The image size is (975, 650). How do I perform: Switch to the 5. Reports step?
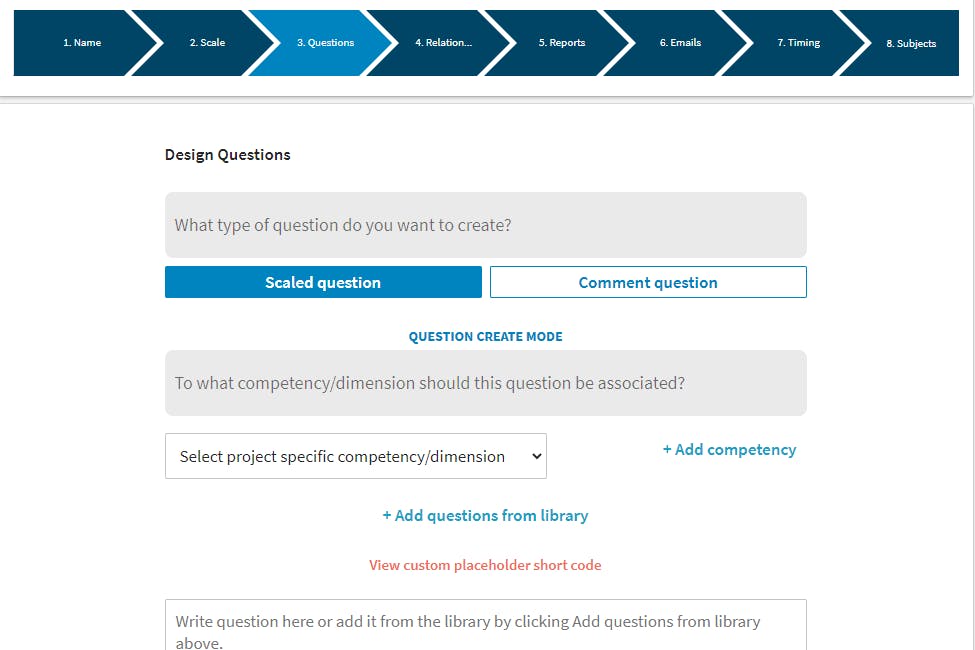562,43
